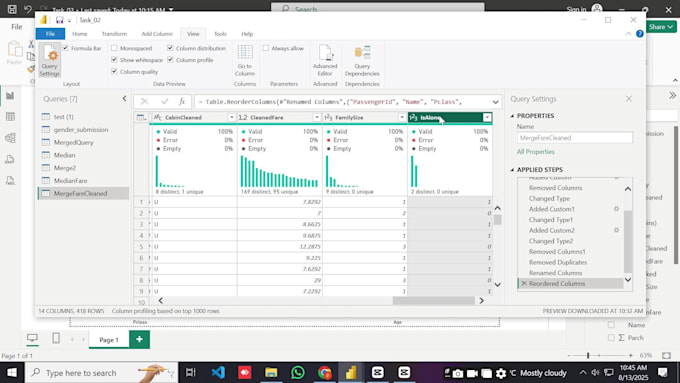
Task: Switch to the Tools ribbon tab
Action: pos(220,34)
